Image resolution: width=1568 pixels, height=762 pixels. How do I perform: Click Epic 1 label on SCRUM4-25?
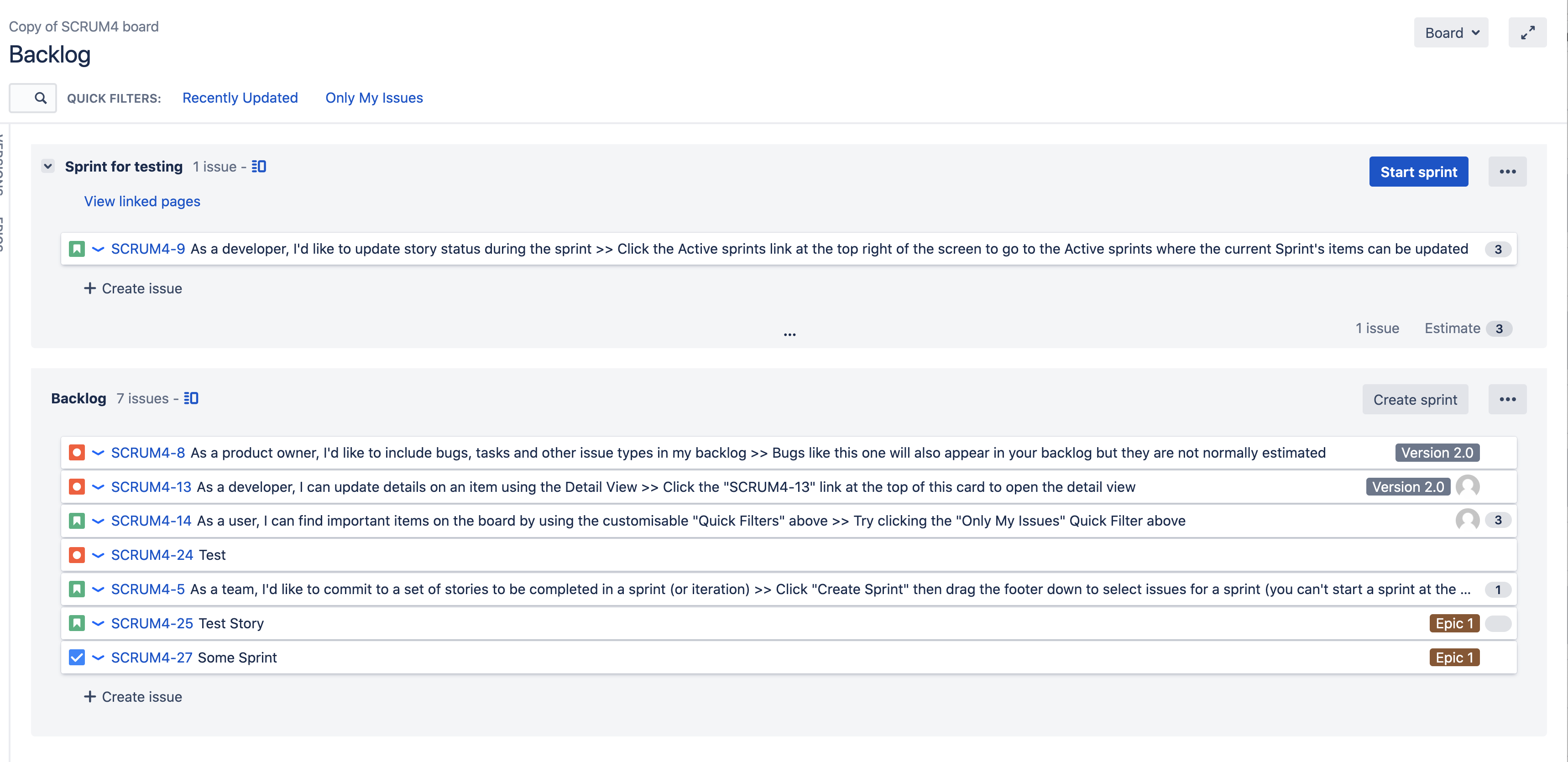[x=1453, y=623]
